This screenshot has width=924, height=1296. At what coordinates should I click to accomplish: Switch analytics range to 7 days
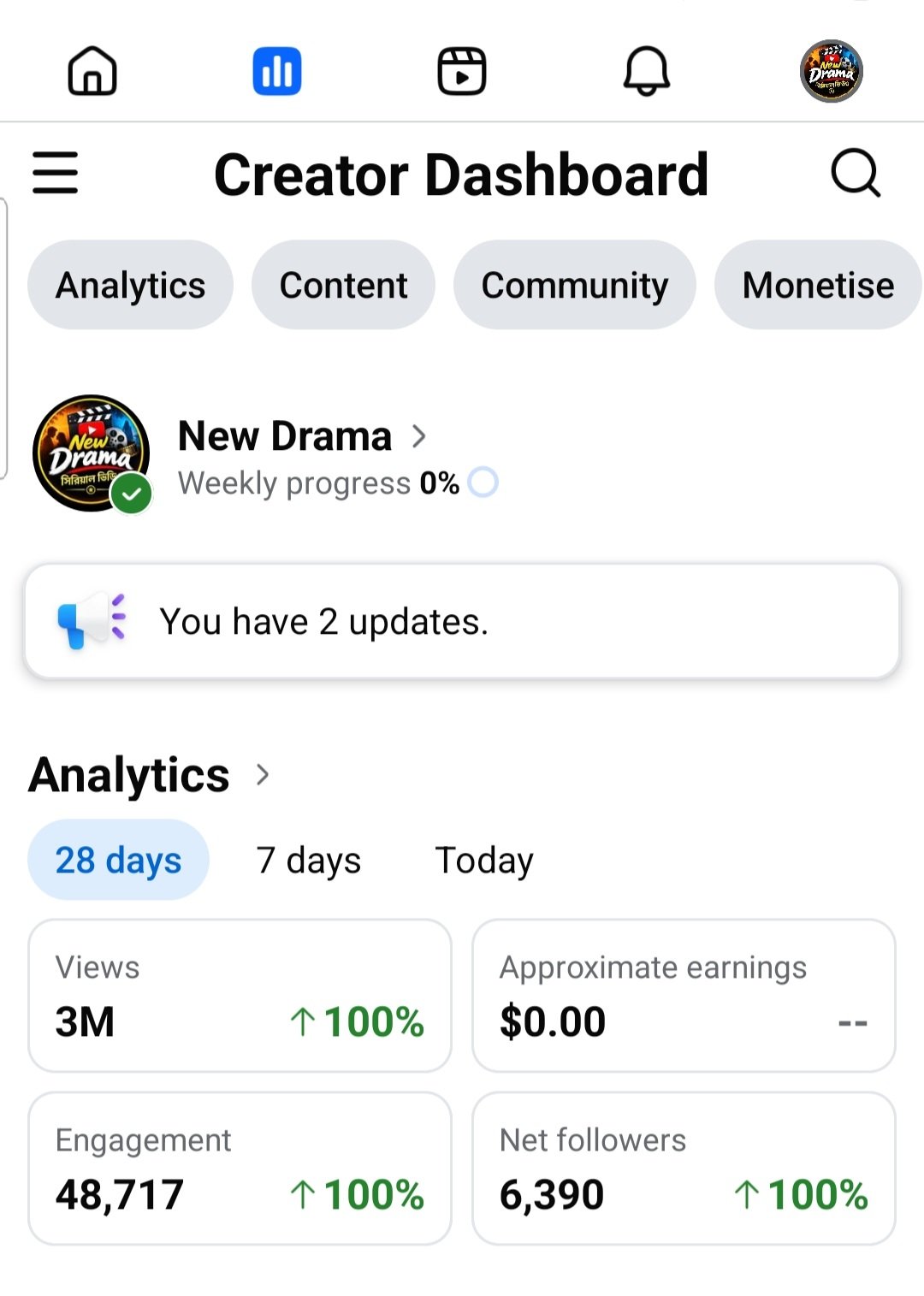click(x=309, y=860)
